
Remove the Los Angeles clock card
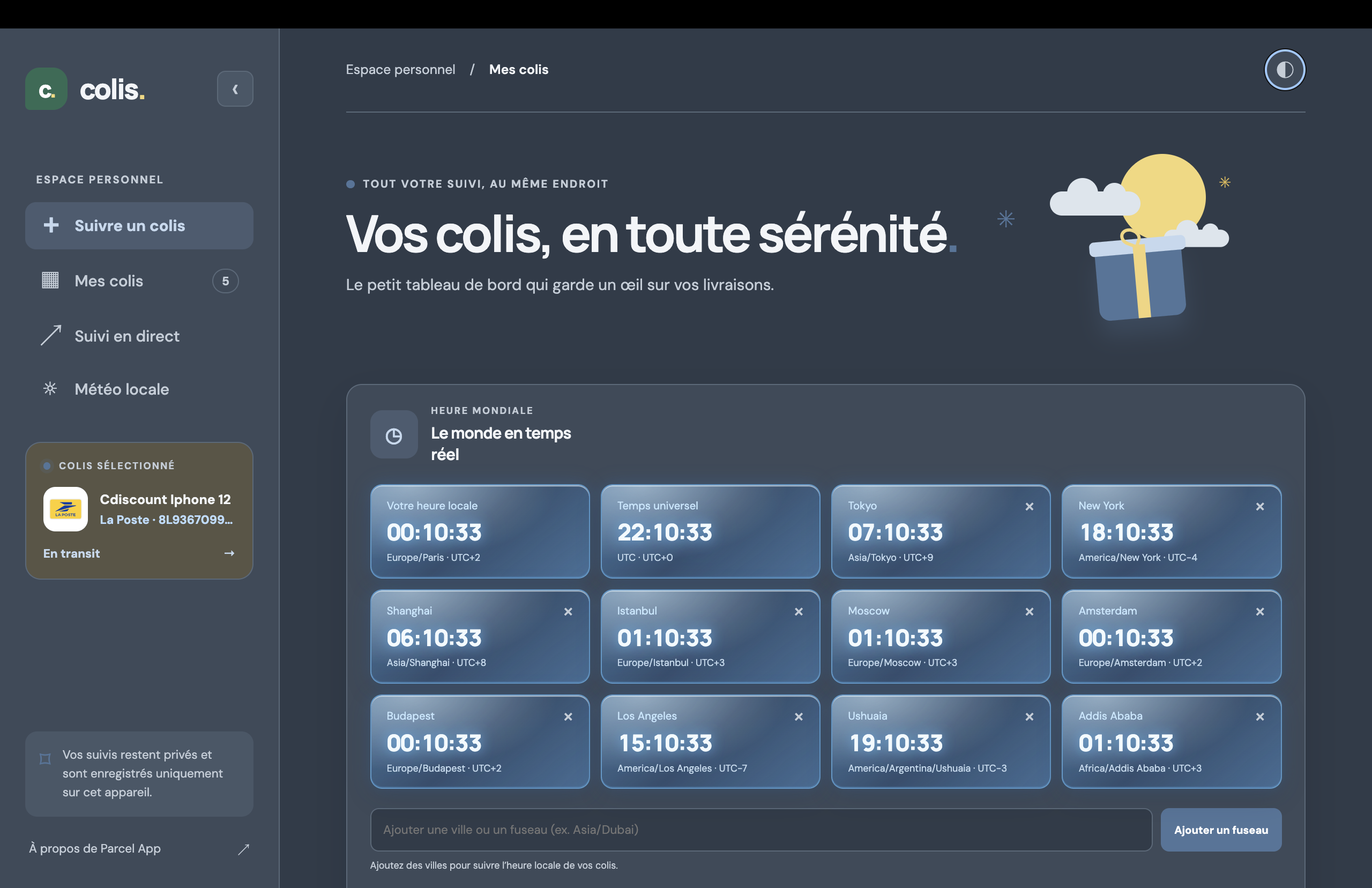click(x=799, y=717)
